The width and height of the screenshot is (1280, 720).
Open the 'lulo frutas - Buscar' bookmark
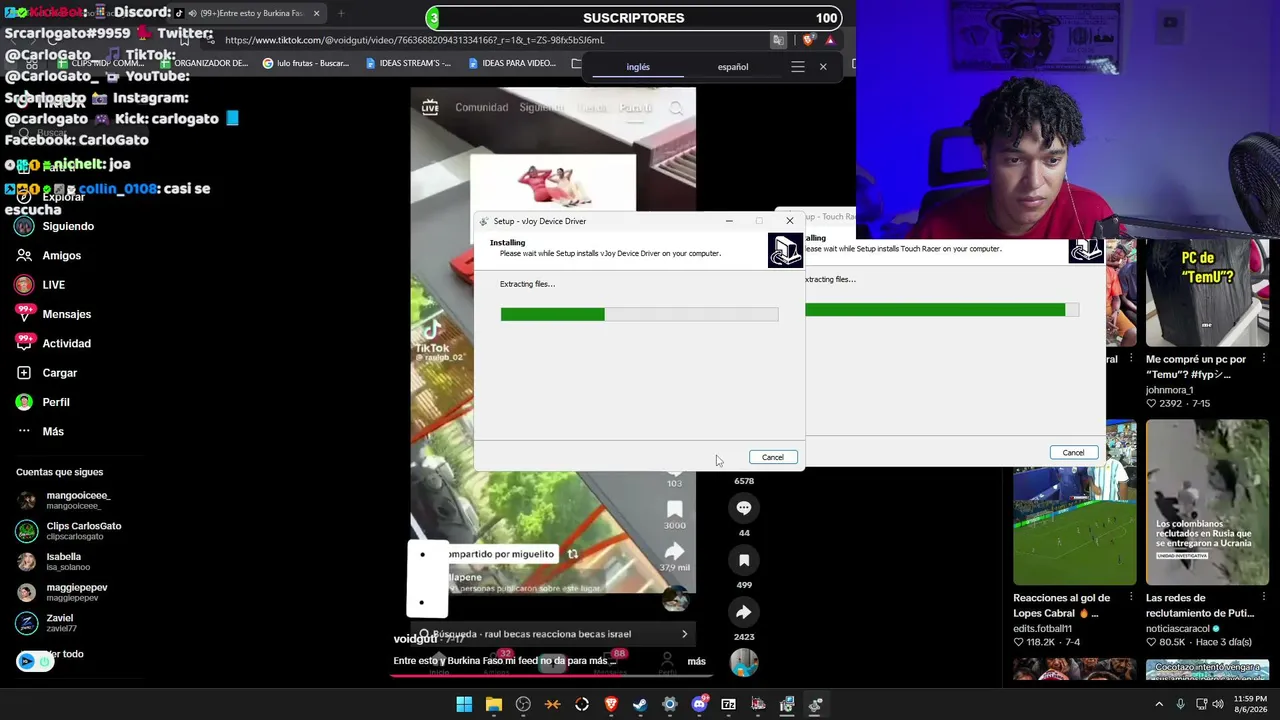tap(306, 63)
